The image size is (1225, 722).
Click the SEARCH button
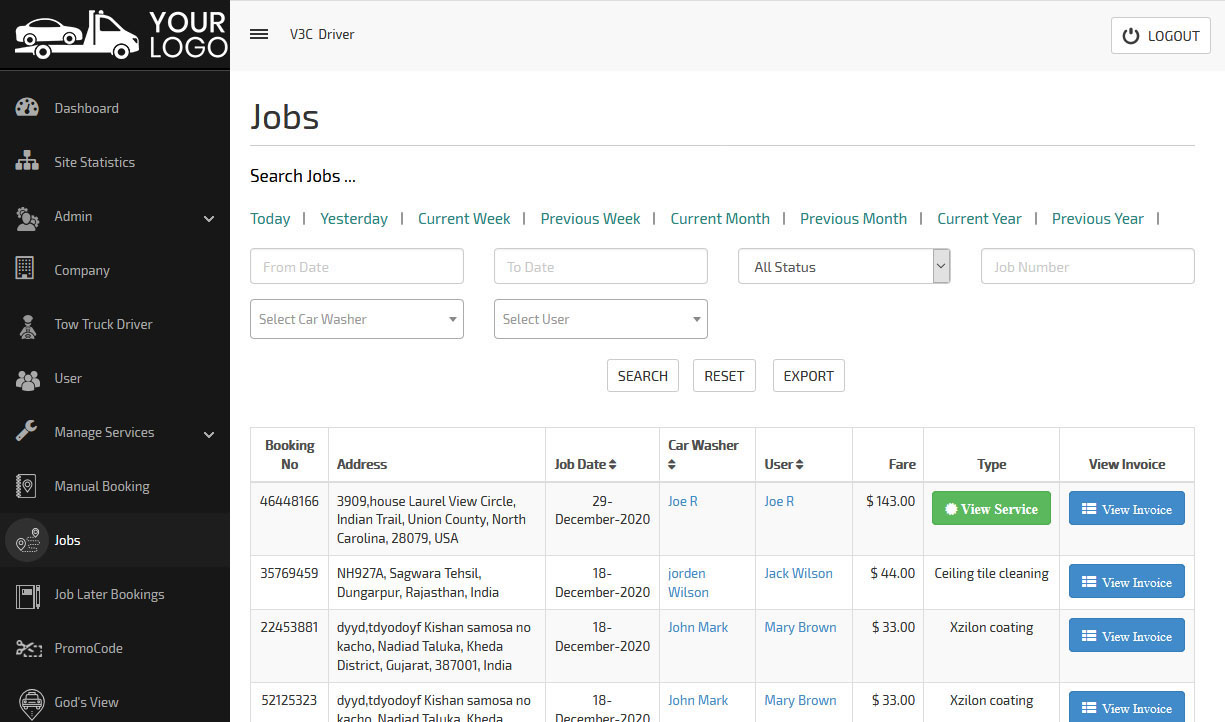click(643, 376)
